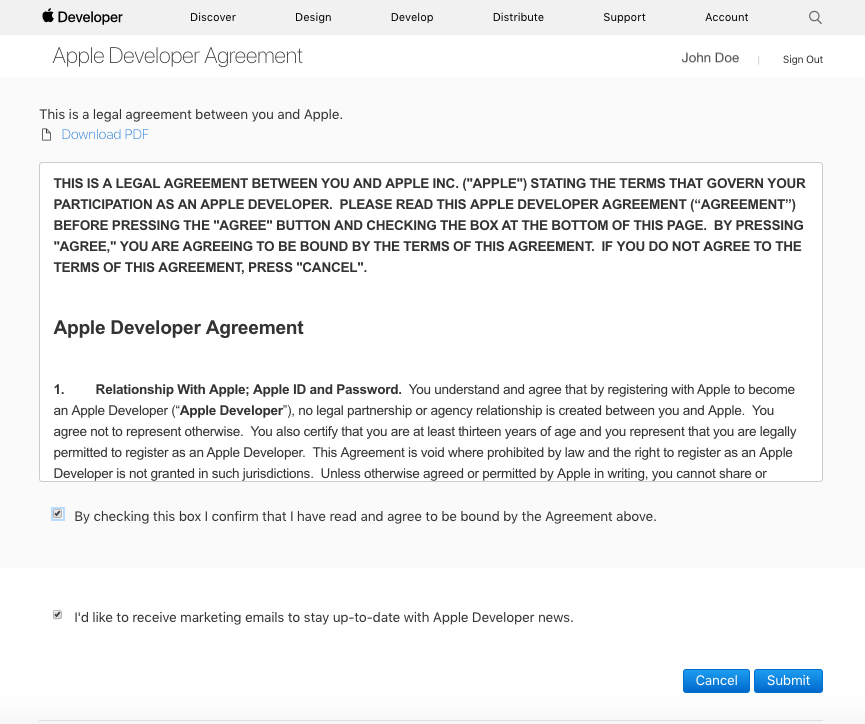This screenshot has width=865, height=724.
Task: Click section heading "Relationship With Apple; Apple ID and Password."
Action: pyautogui.click(x=248, y=390)
